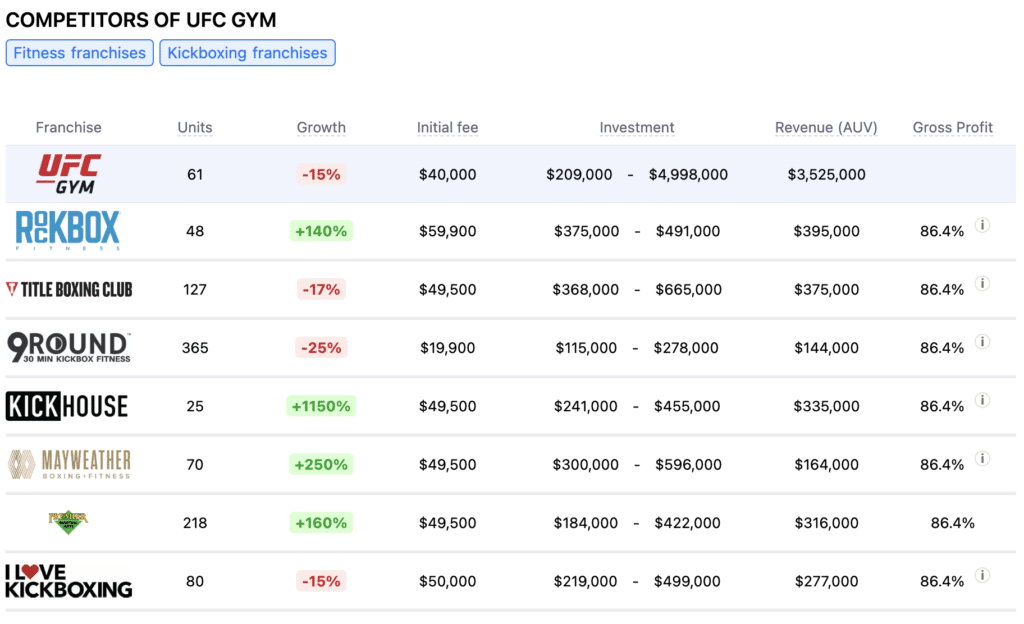Click the Competitors of UFC Gym heading
The height and width of the screenshot is (624, 1024).
pyautogui.click(x=141, y=20)
